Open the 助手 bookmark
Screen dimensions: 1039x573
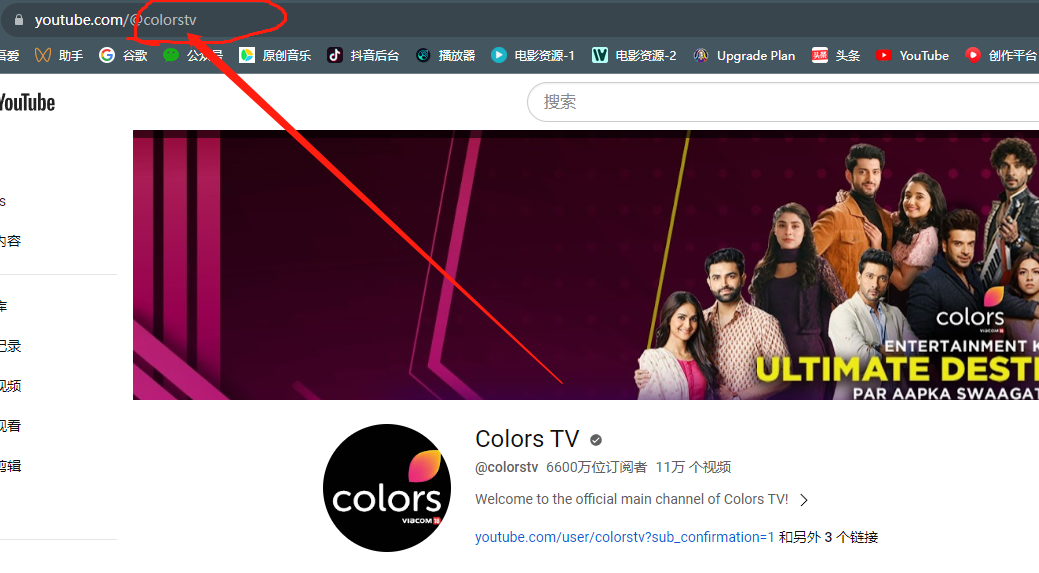(59, 56)
